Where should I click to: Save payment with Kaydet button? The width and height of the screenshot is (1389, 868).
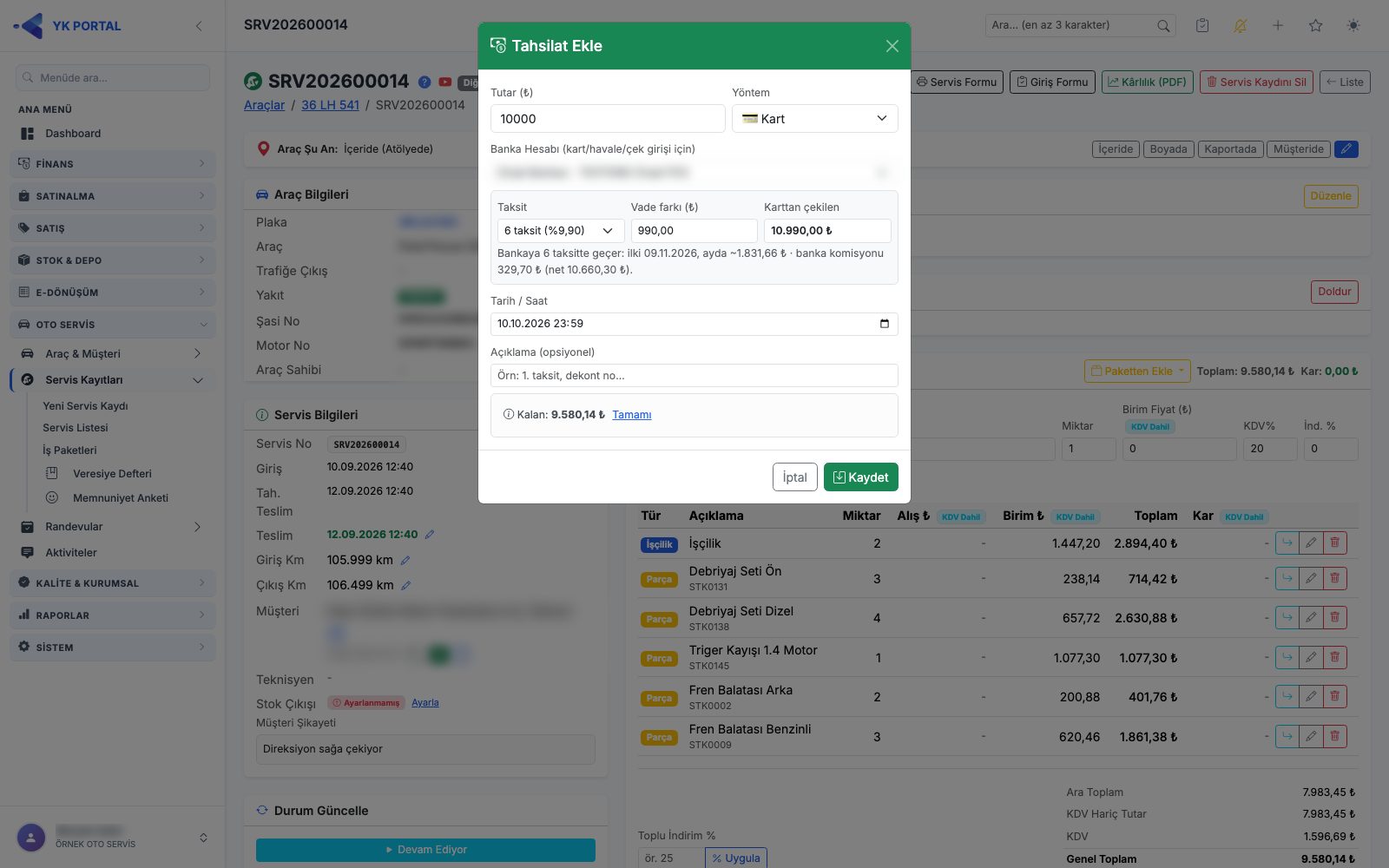(860, 477)
